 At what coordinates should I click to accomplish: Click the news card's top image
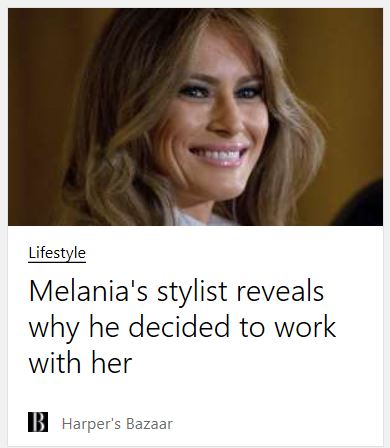click(195, 117)
